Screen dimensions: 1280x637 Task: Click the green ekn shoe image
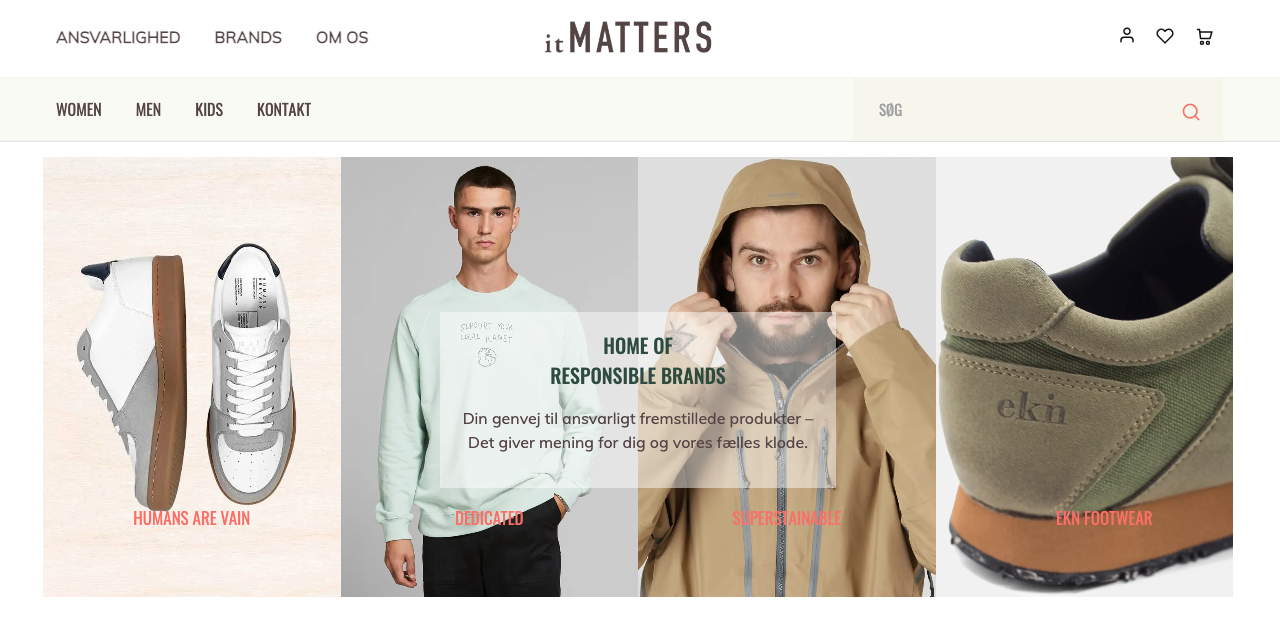click(x=1085, y=377)
